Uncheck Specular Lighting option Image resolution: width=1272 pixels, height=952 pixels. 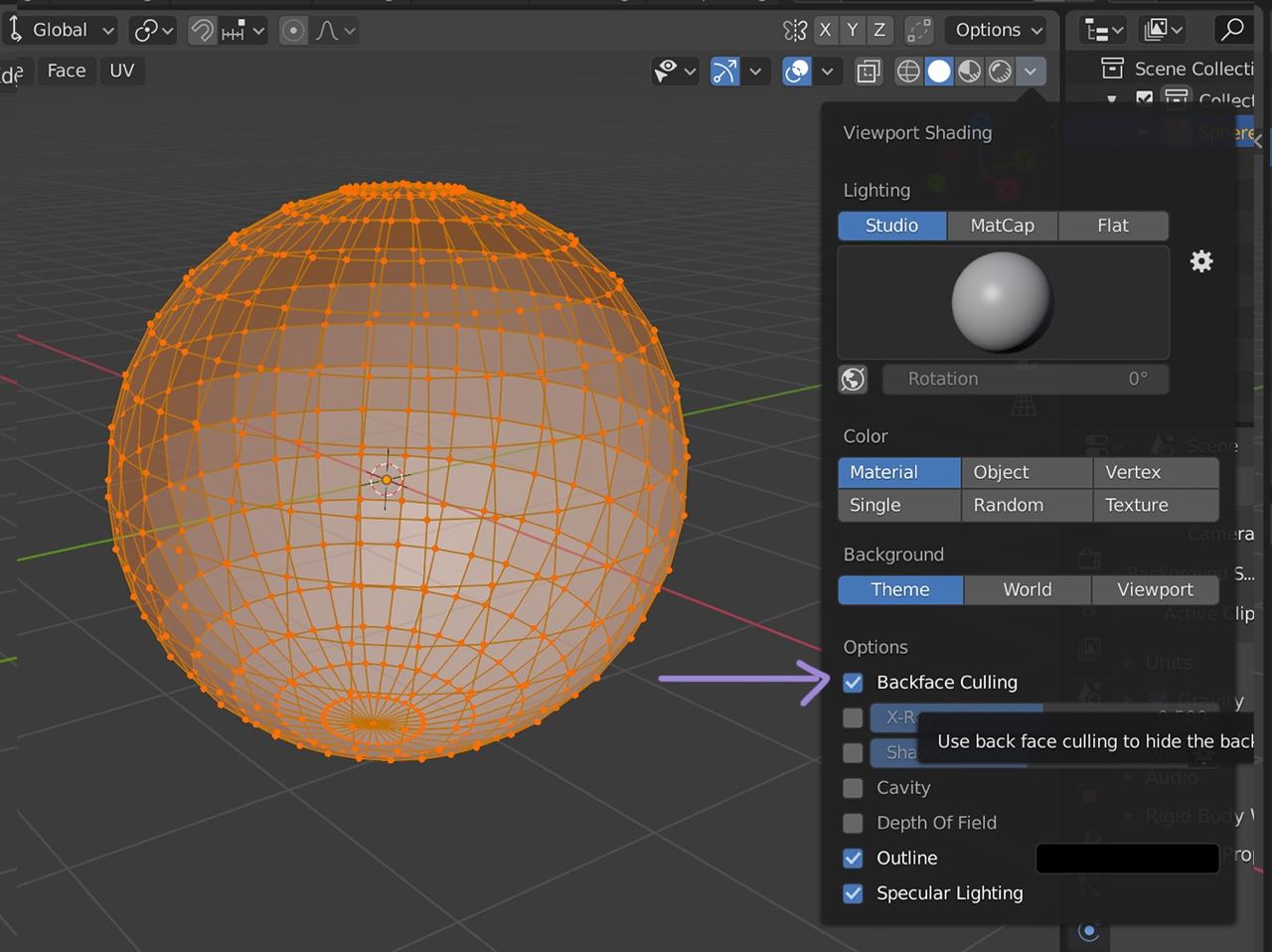pos(853,893)
